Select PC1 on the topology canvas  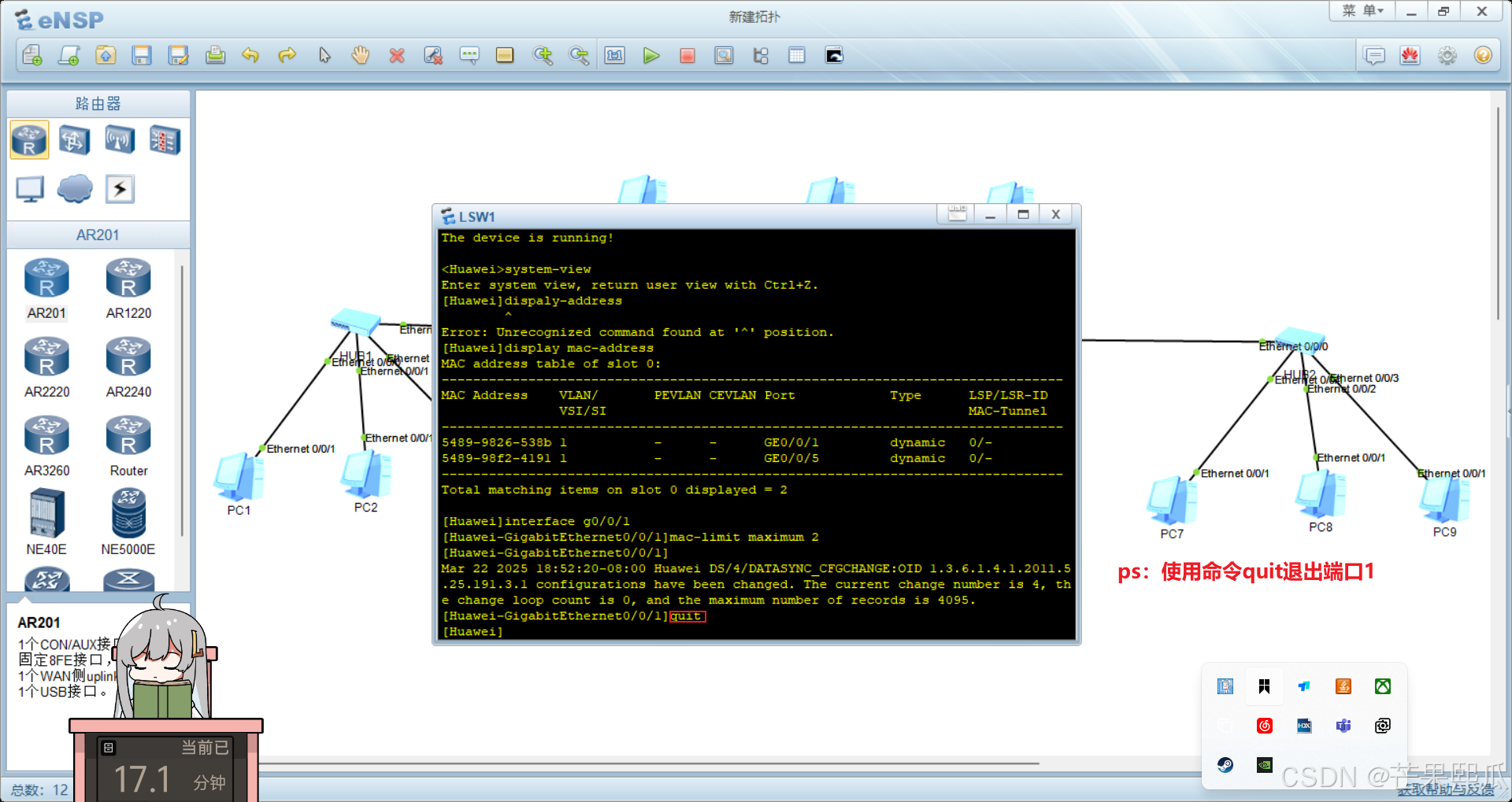coord(239,478)
